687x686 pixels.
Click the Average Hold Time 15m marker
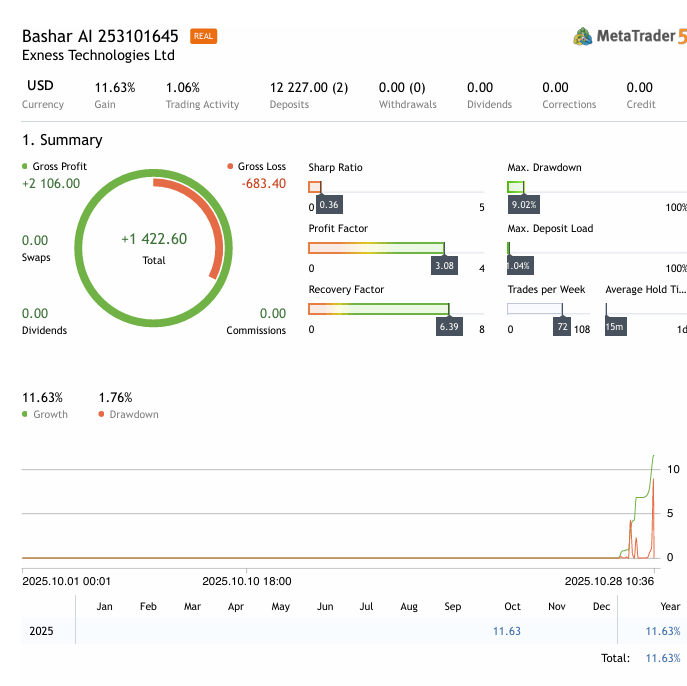[x=615, y=327]
